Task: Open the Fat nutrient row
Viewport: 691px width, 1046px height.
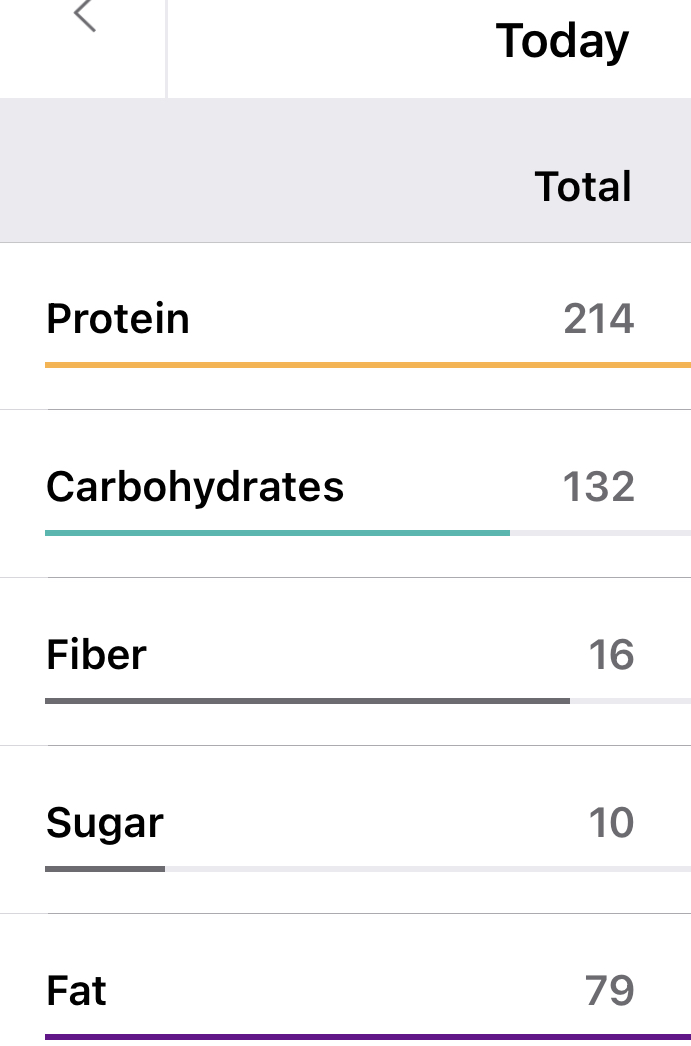Action: click(x=76, y=991)
